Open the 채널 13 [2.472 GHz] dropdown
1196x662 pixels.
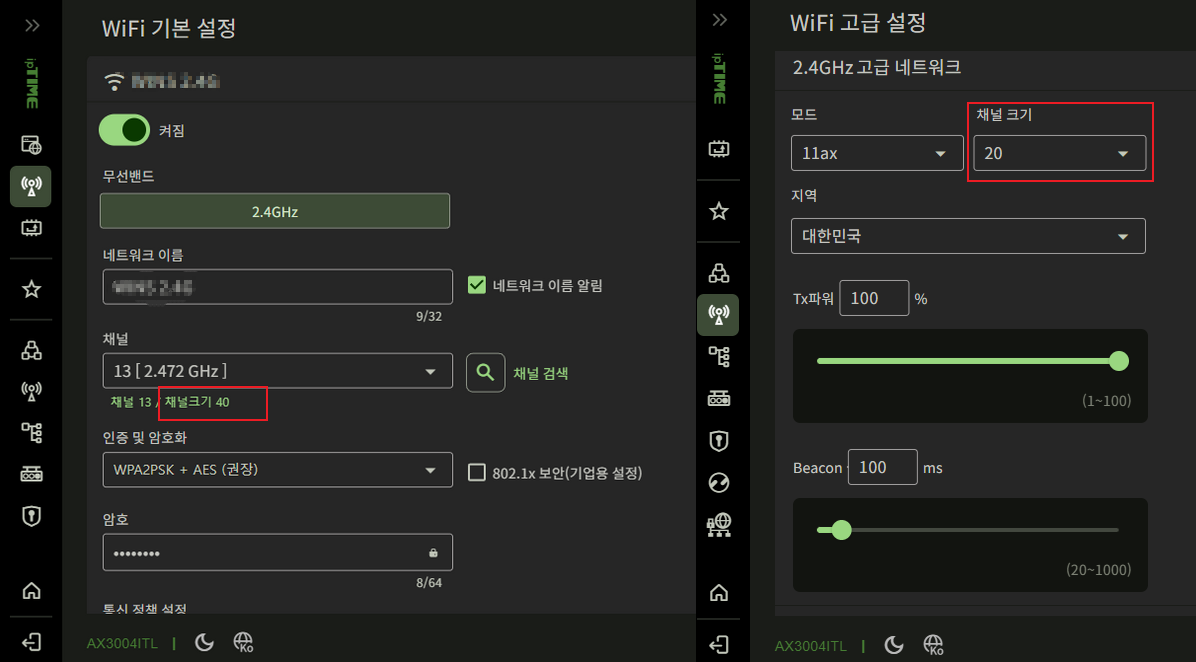tap(278, 371)
